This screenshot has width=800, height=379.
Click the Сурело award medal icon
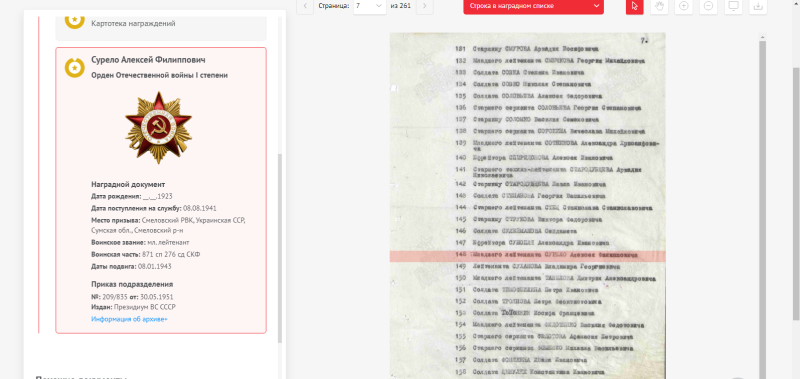pos(74,67)
